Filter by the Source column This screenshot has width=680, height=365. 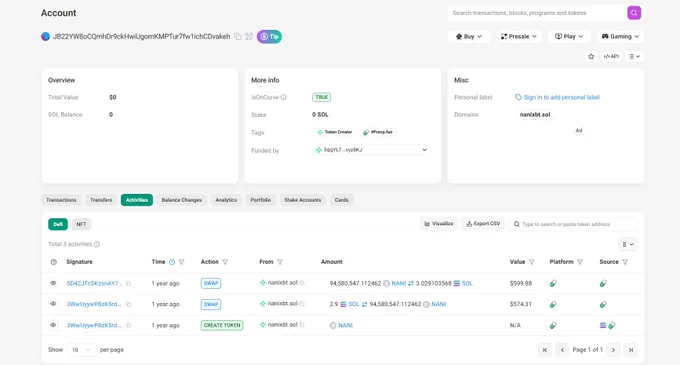pos(625,262)
